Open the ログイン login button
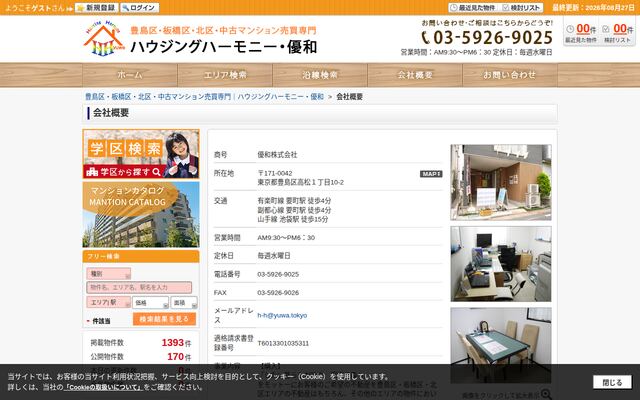Screen dimensions: 640x400 140,8
